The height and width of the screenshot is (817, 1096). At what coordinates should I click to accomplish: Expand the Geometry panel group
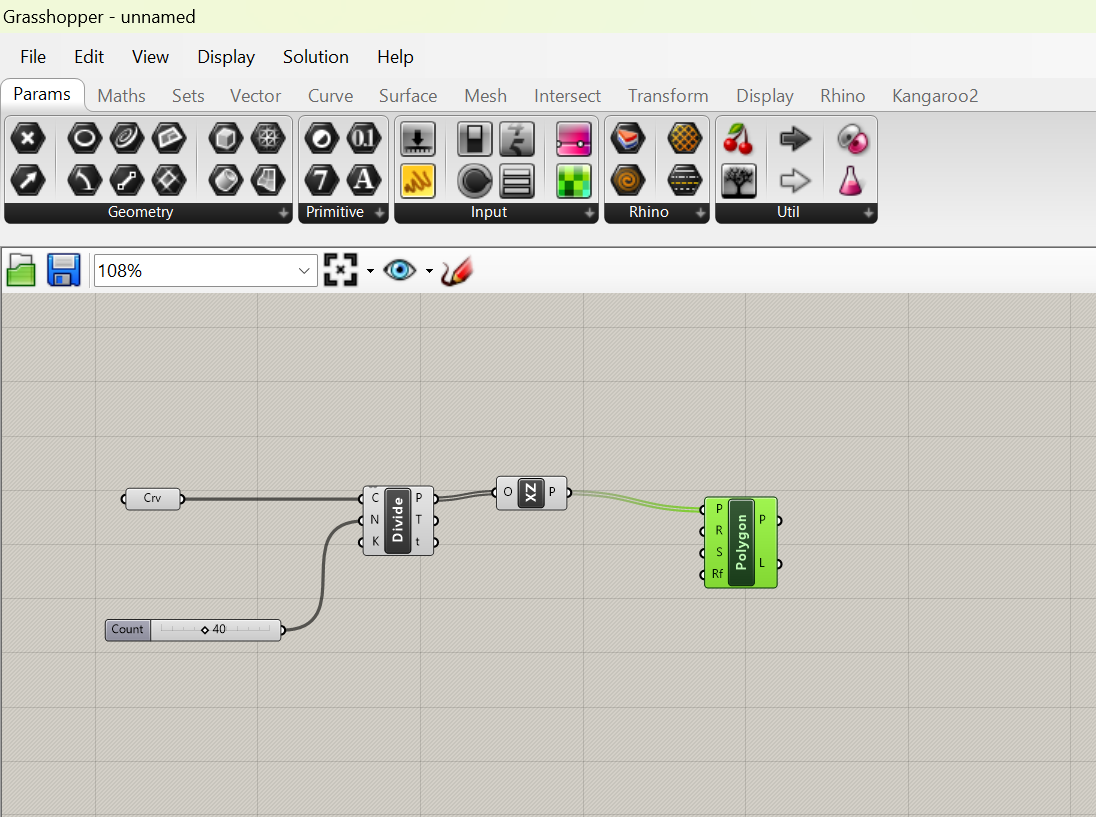point(283,213)
